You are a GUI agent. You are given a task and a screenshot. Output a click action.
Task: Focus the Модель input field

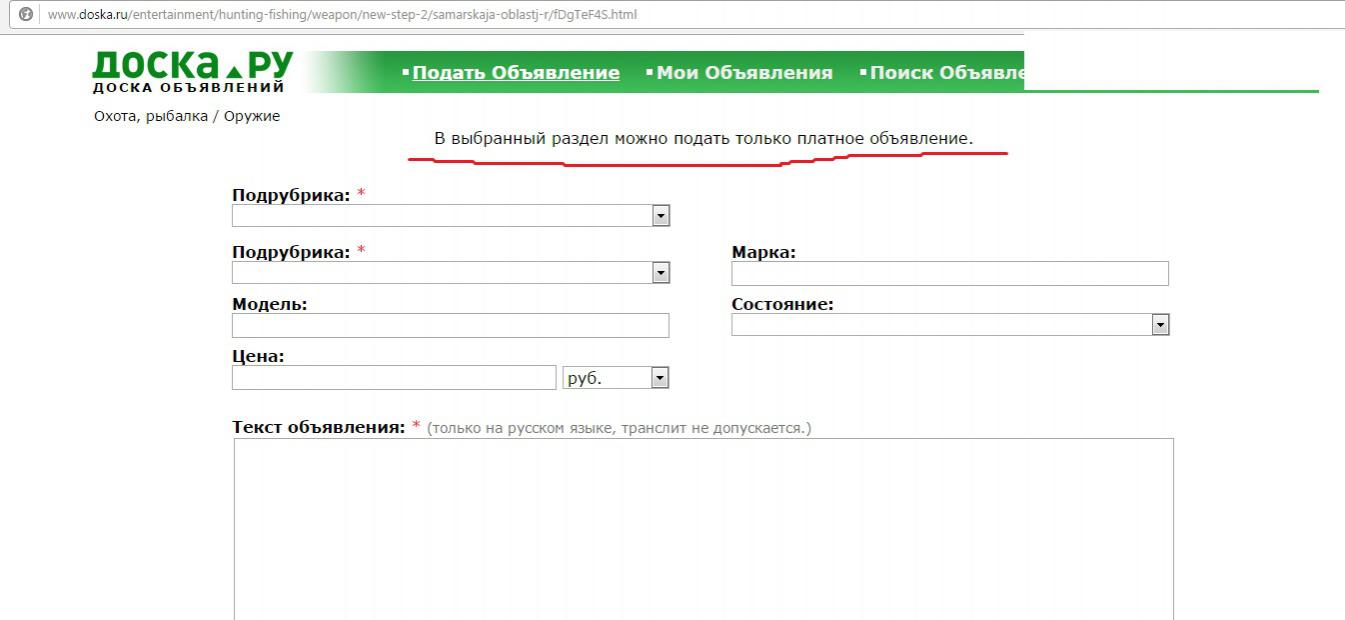(450, 326)
